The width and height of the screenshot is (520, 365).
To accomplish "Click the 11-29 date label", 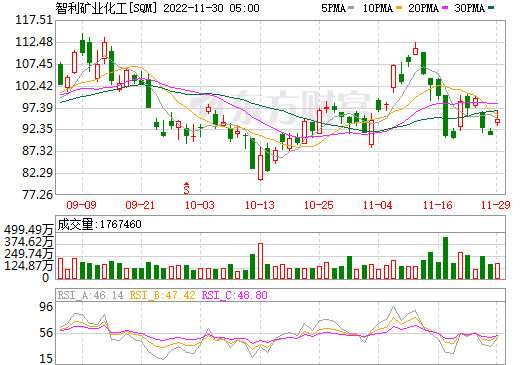I will pos(496,205).
